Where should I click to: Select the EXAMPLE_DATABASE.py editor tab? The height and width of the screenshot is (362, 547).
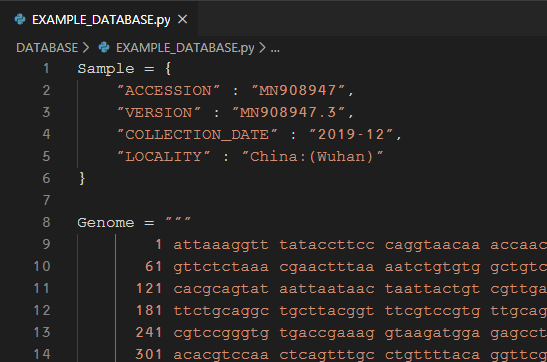tap(99, 20)
